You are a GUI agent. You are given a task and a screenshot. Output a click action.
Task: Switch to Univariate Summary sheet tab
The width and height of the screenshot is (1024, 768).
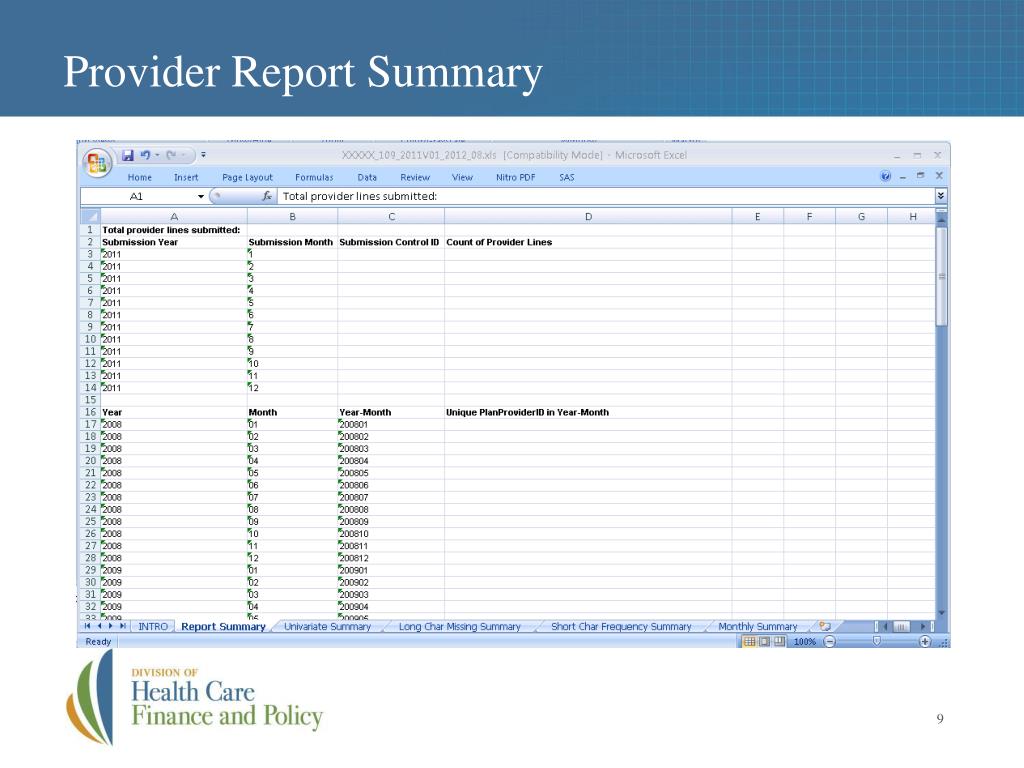point(327,626)
